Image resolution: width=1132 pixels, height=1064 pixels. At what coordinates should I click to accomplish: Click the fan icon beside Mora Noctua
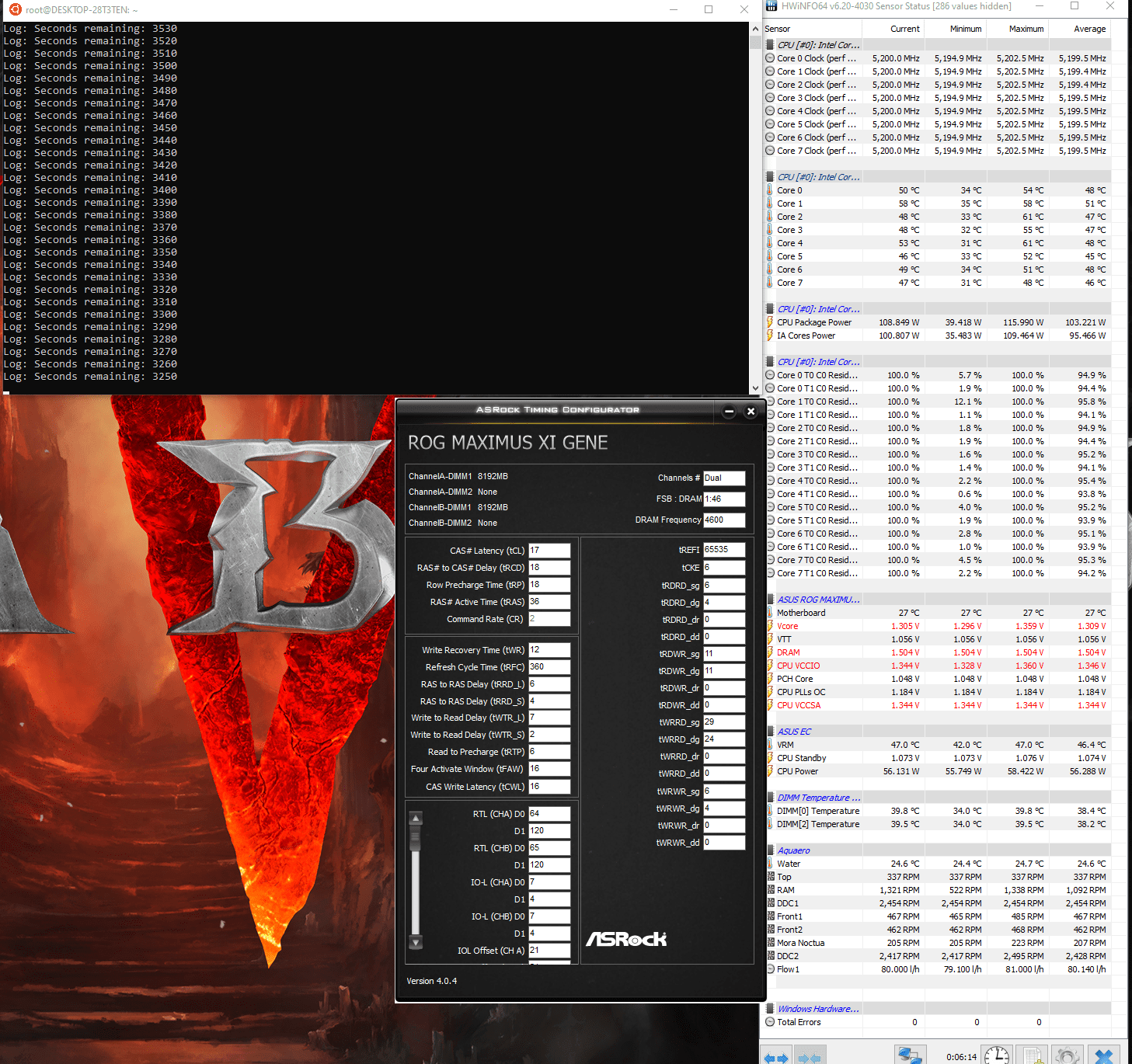(770, 943)
